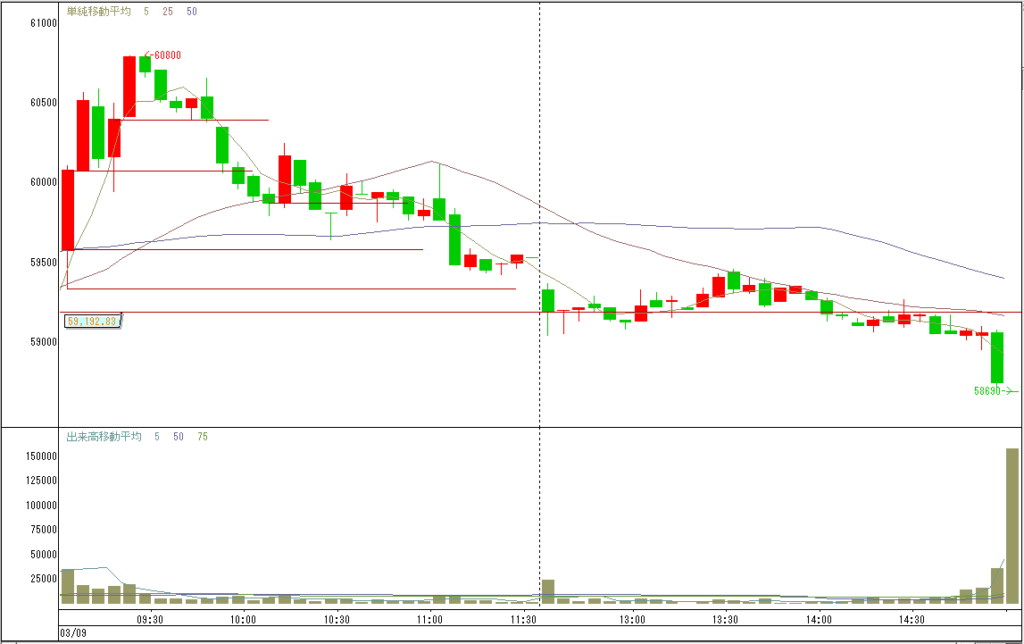Image resolution: width=1024 pixels, height=644 pixels.
Task: Click the 150000 volume axis label
Action: pos(41,456)
